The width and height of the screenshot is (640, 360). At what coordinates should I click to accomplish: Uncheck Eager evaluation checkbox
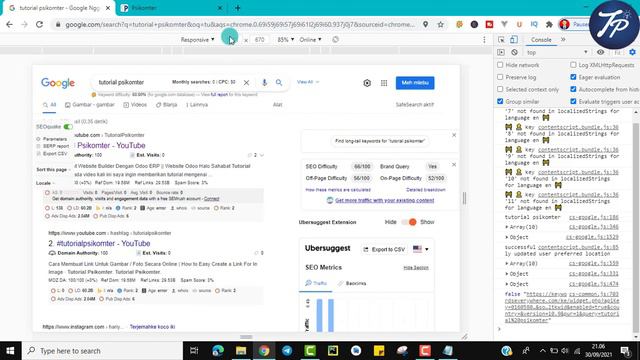(x=573, y=77)
